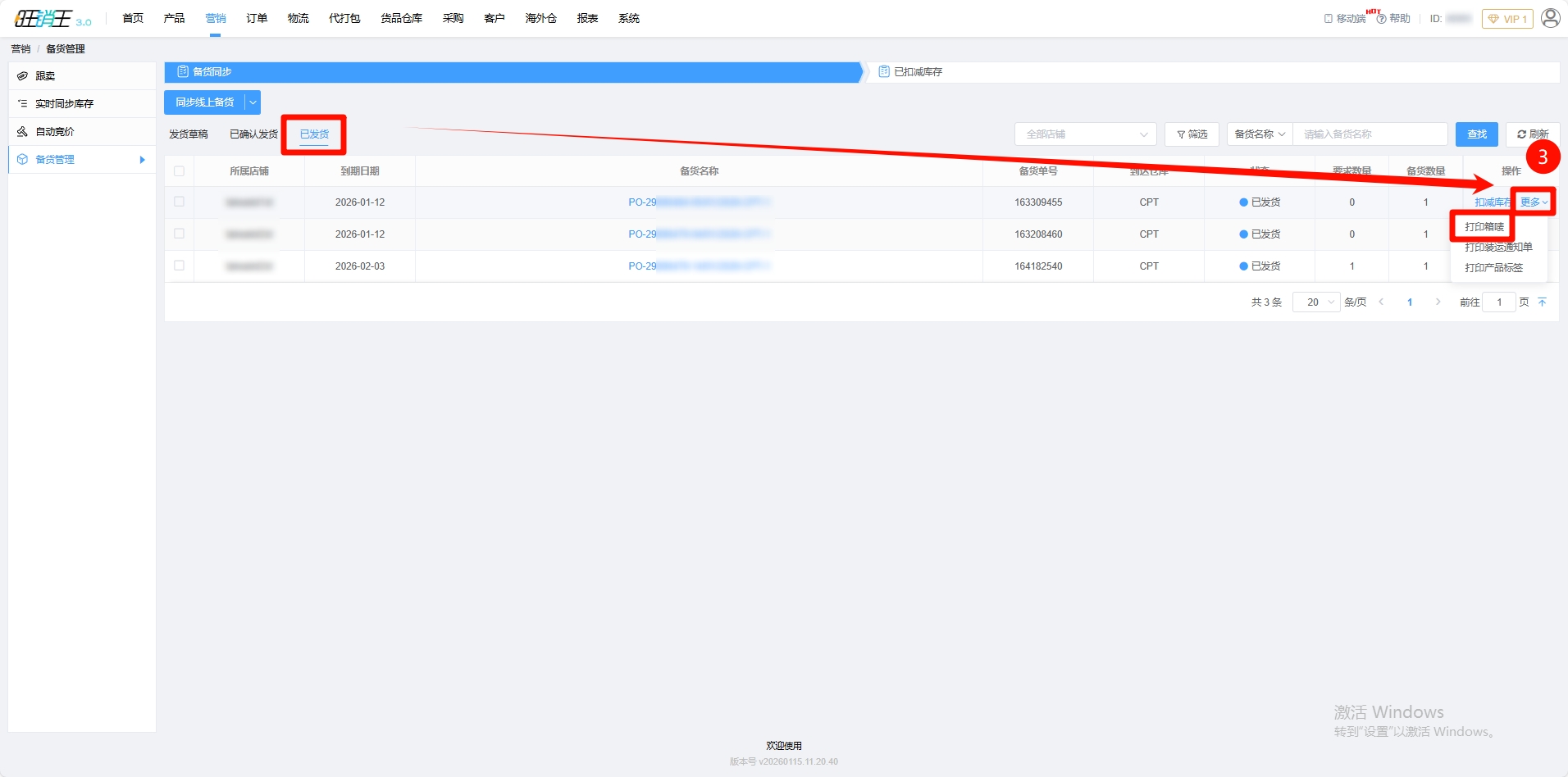
Task: Open 帮助 help icon
Action: click(x=1382, y=19)
